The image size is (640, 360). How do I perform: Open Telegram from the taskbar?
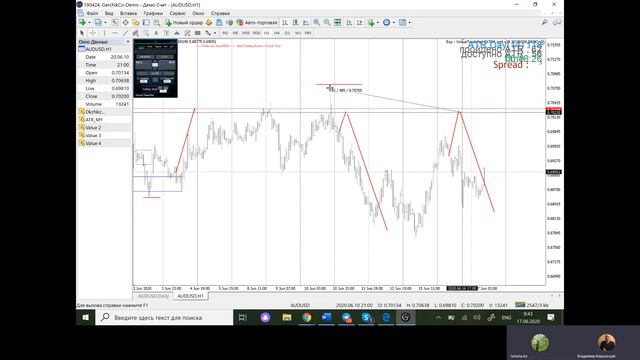coord(347,317)
